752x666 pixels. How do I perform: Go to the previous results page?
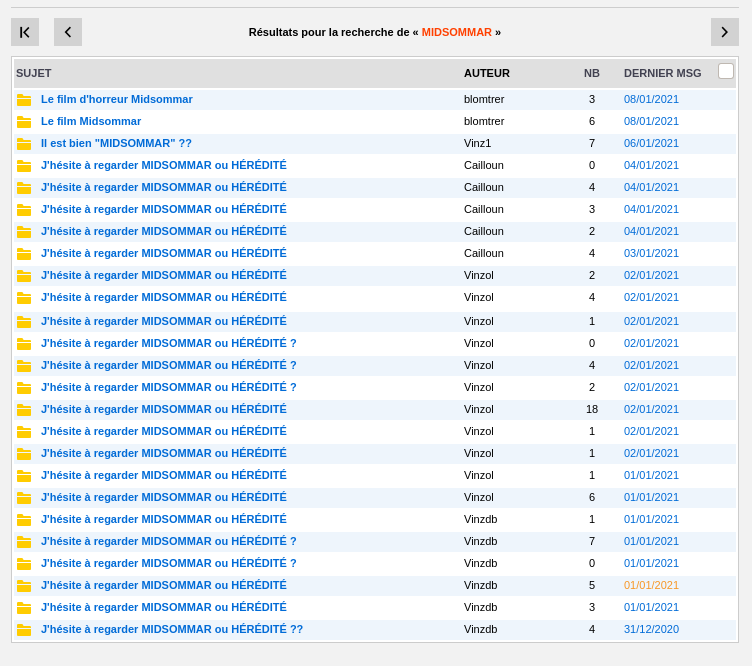click(68, 32)
